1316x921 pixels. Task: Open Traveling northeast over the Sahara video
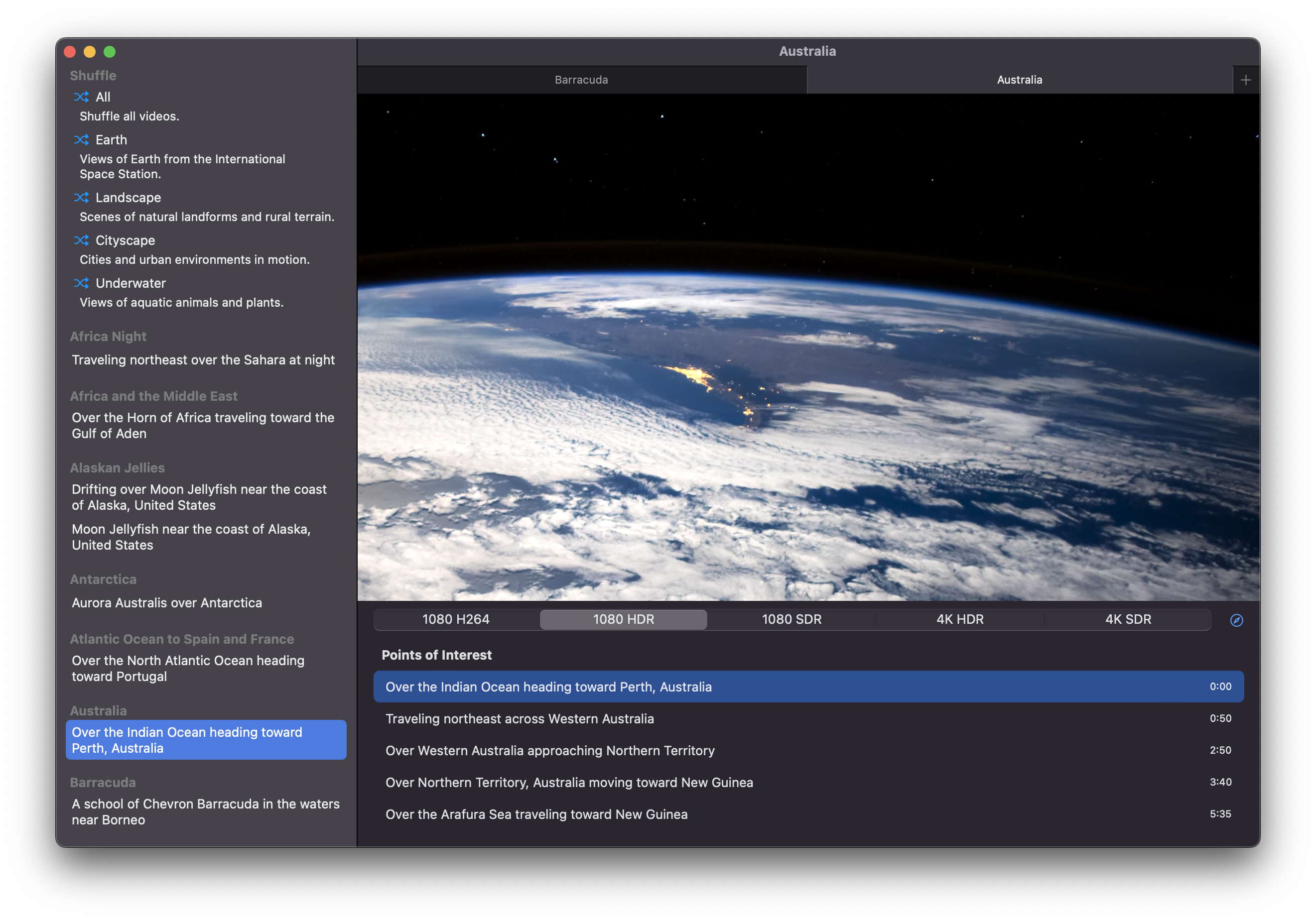click(x=203, y=360)
